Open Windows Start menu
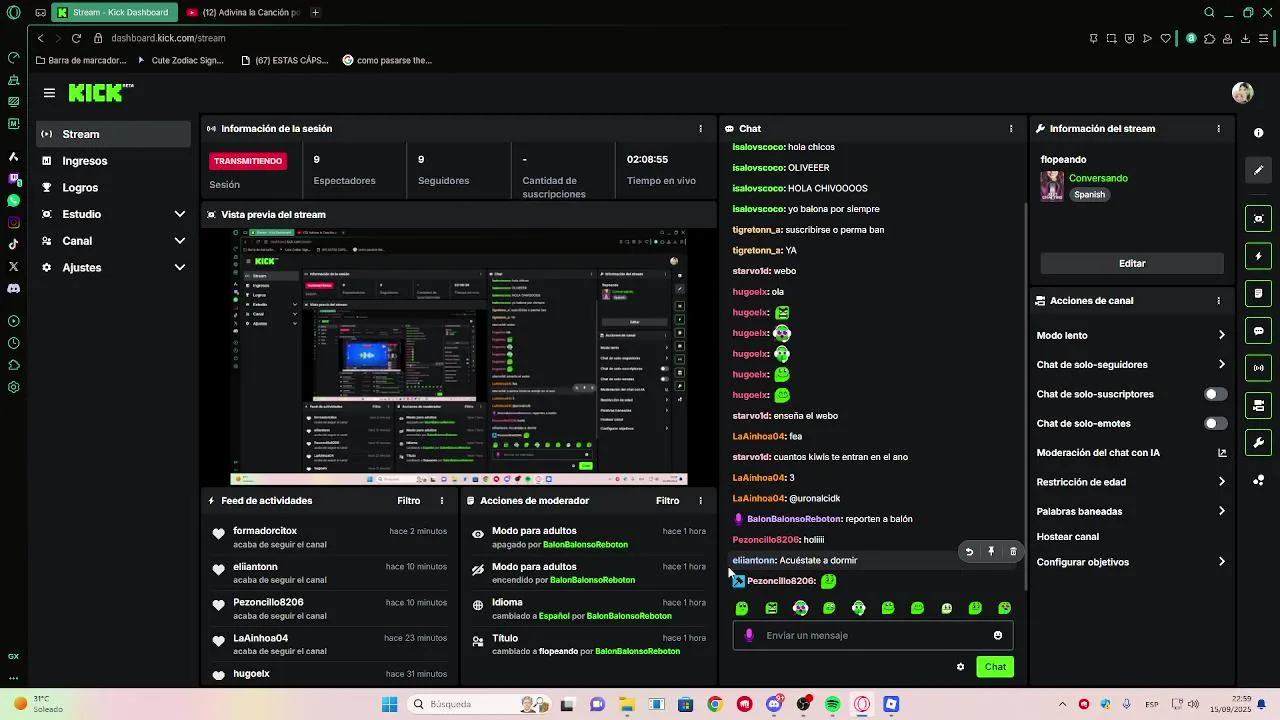This screenshot has width=1280, height=720. 389,704
